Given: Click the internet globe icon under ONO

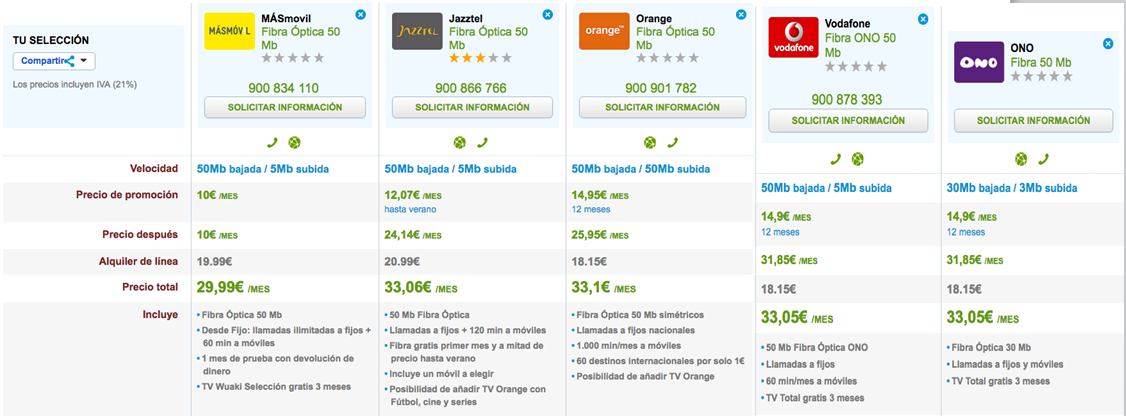Looking at the screenshot, I should 1020,159.
